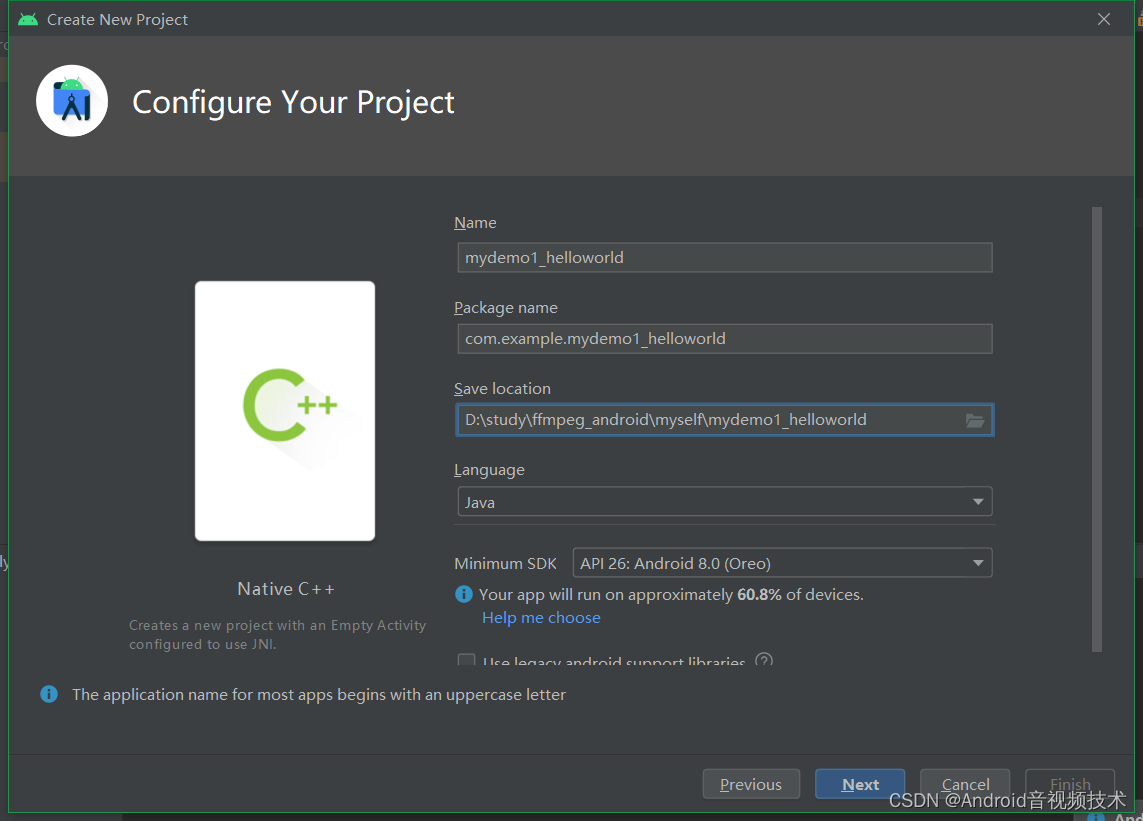Click the help question mark beside legacy libraries option
This screenshot has height=821, width=1143.
(763, 660)
